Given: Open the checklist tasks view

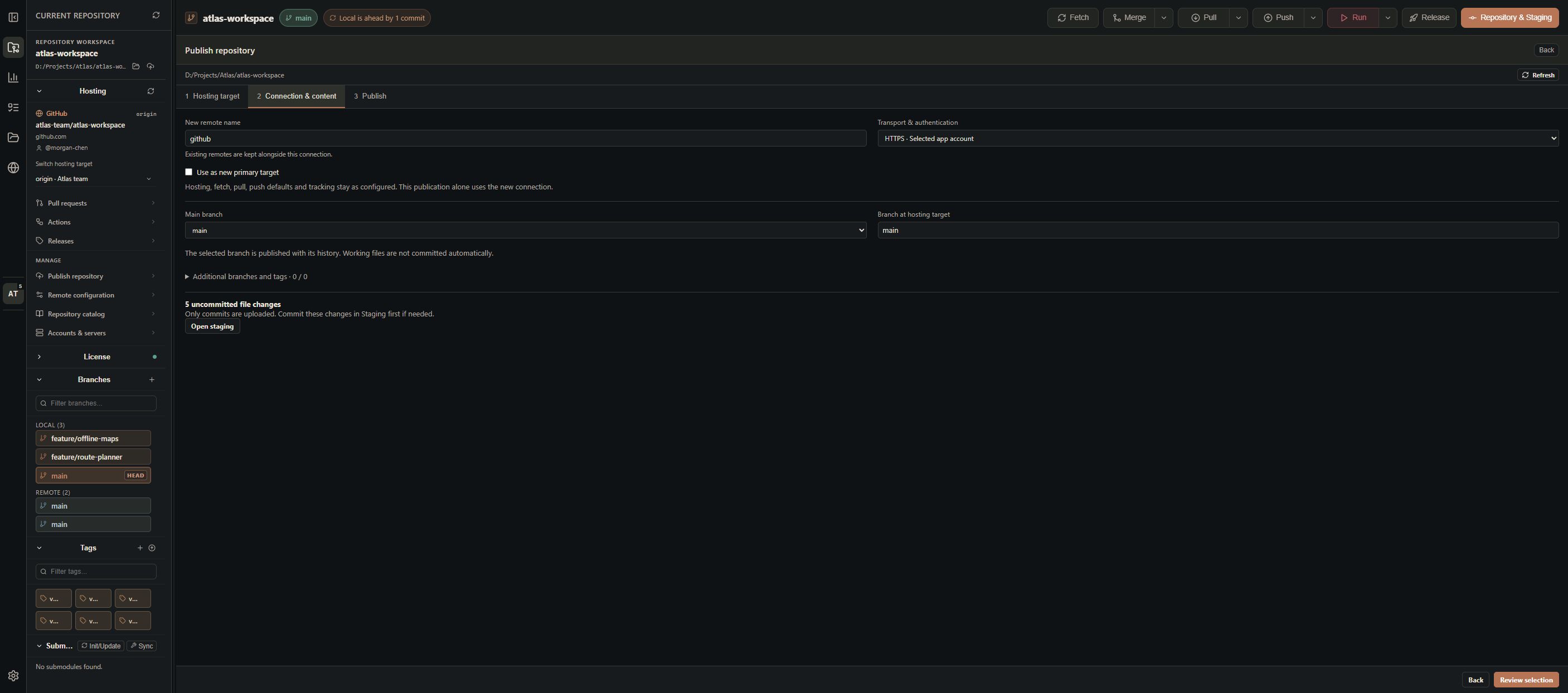Looking at the screenshot, I should pos(13,108).
